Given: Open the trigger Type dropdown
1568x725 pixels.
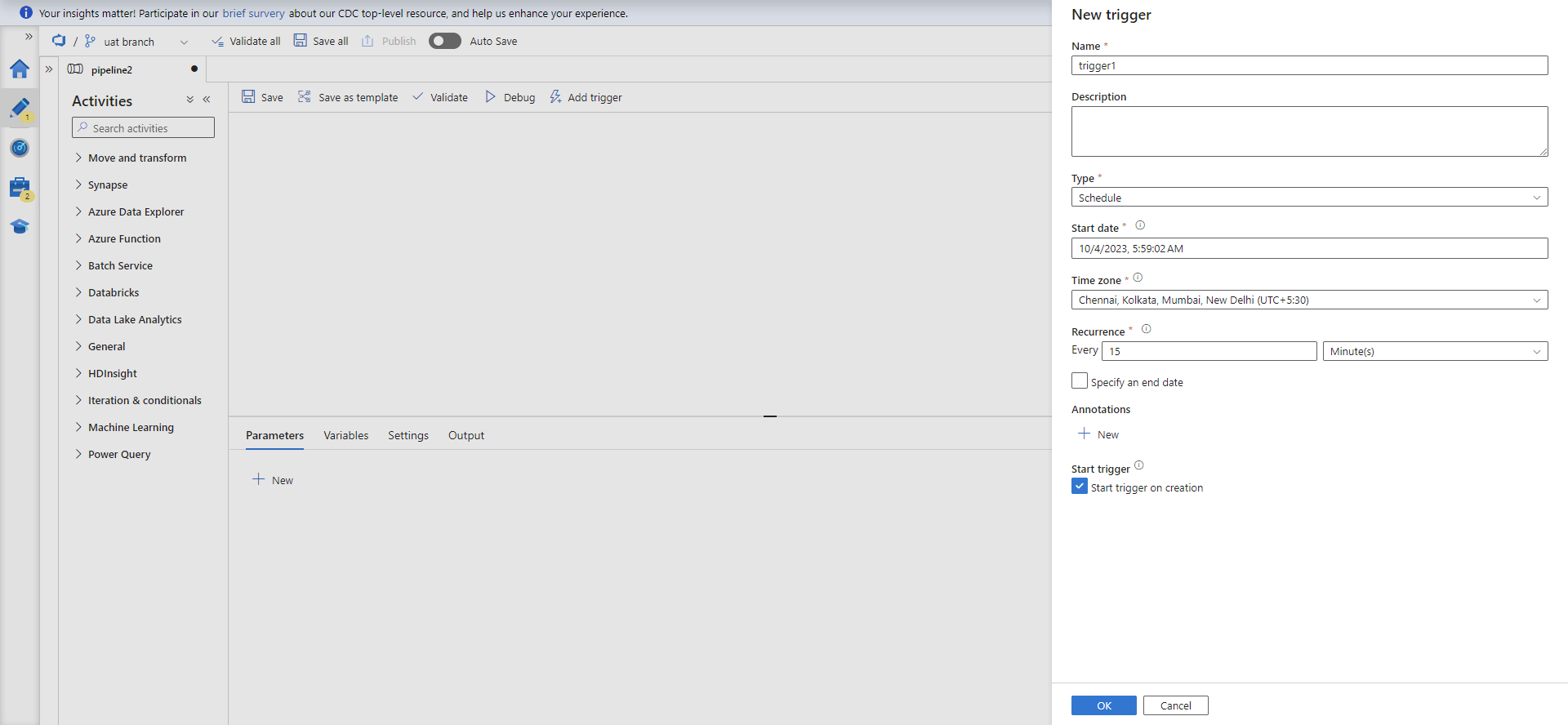Looking at the screenshot, I should click(1308, 198).
